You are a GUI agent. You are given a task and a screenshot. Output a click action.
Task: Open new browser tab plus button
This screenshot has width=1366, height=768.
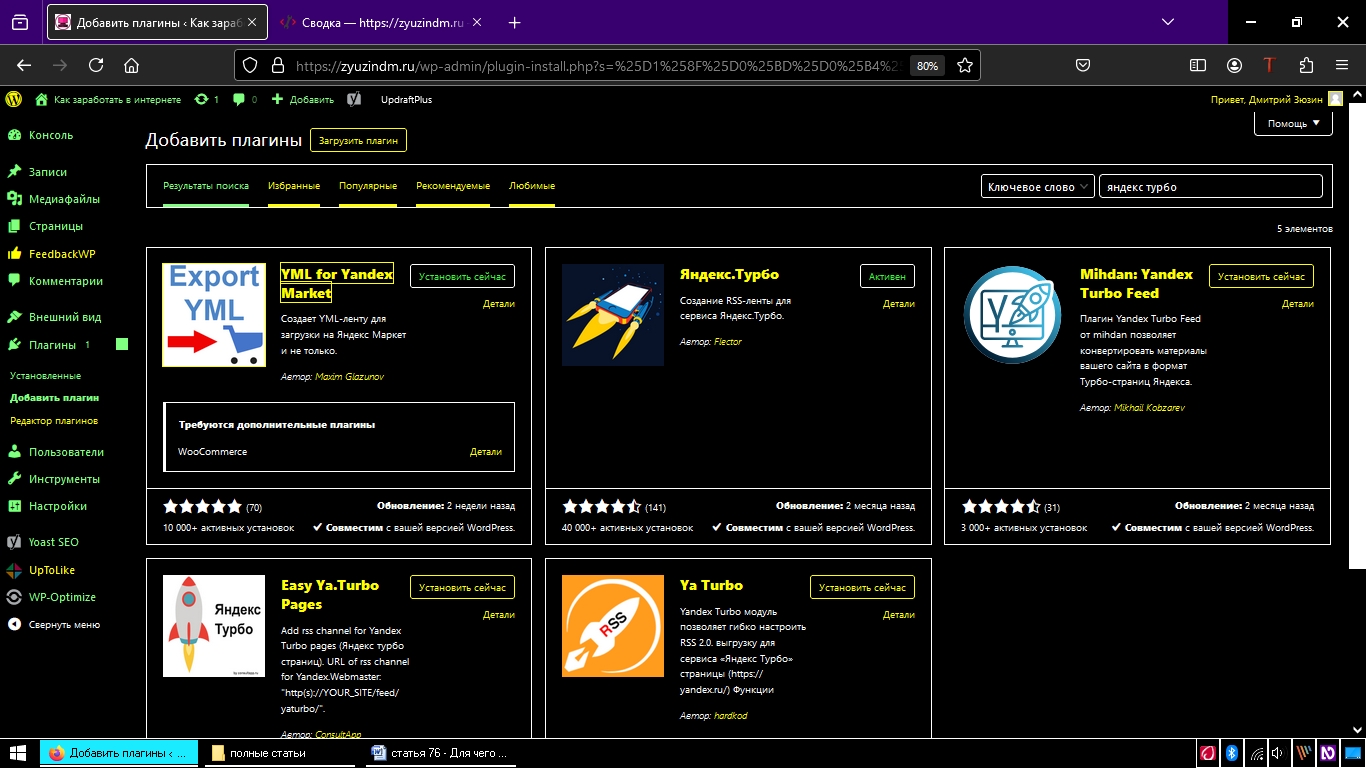tap(514, 22)
